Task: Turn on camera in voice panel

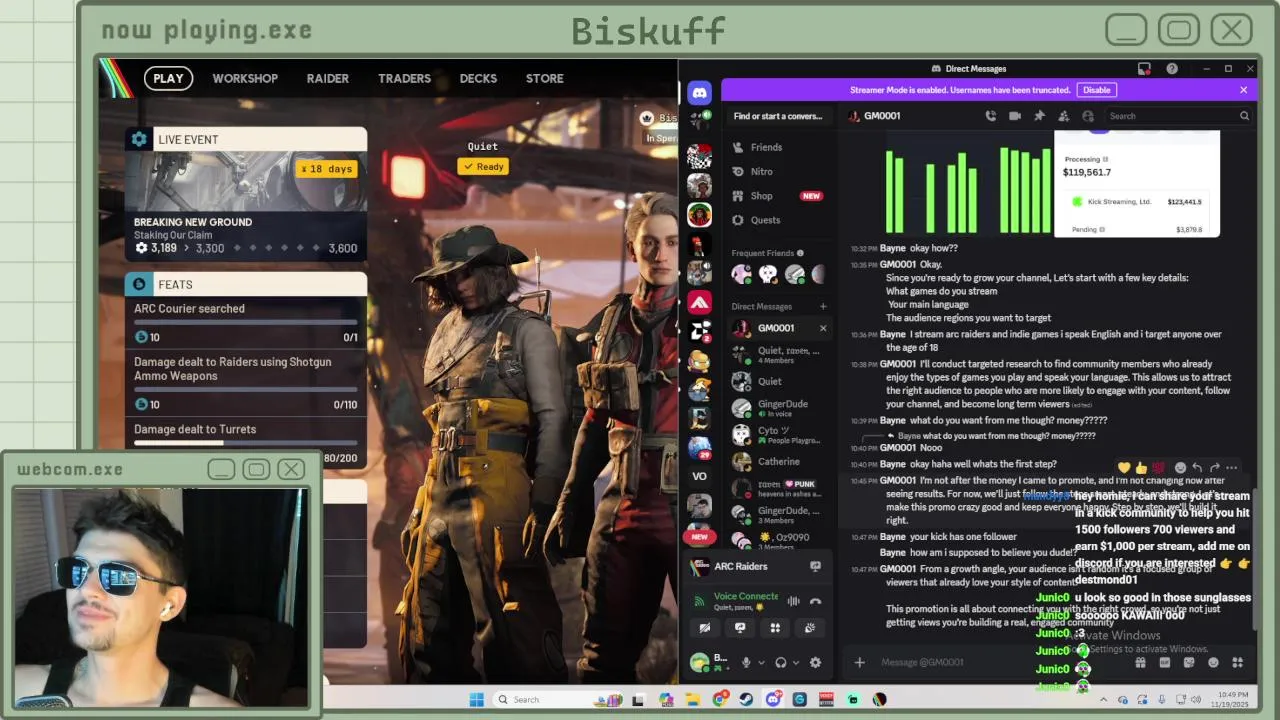Action: (705, 628)
